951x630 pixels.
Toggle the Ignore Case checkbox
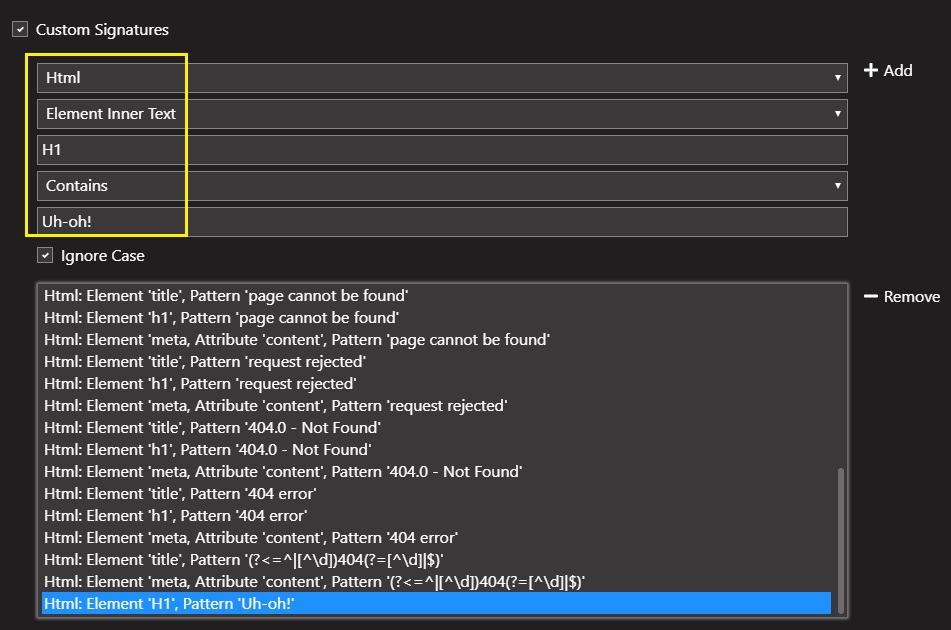(45, 256)
